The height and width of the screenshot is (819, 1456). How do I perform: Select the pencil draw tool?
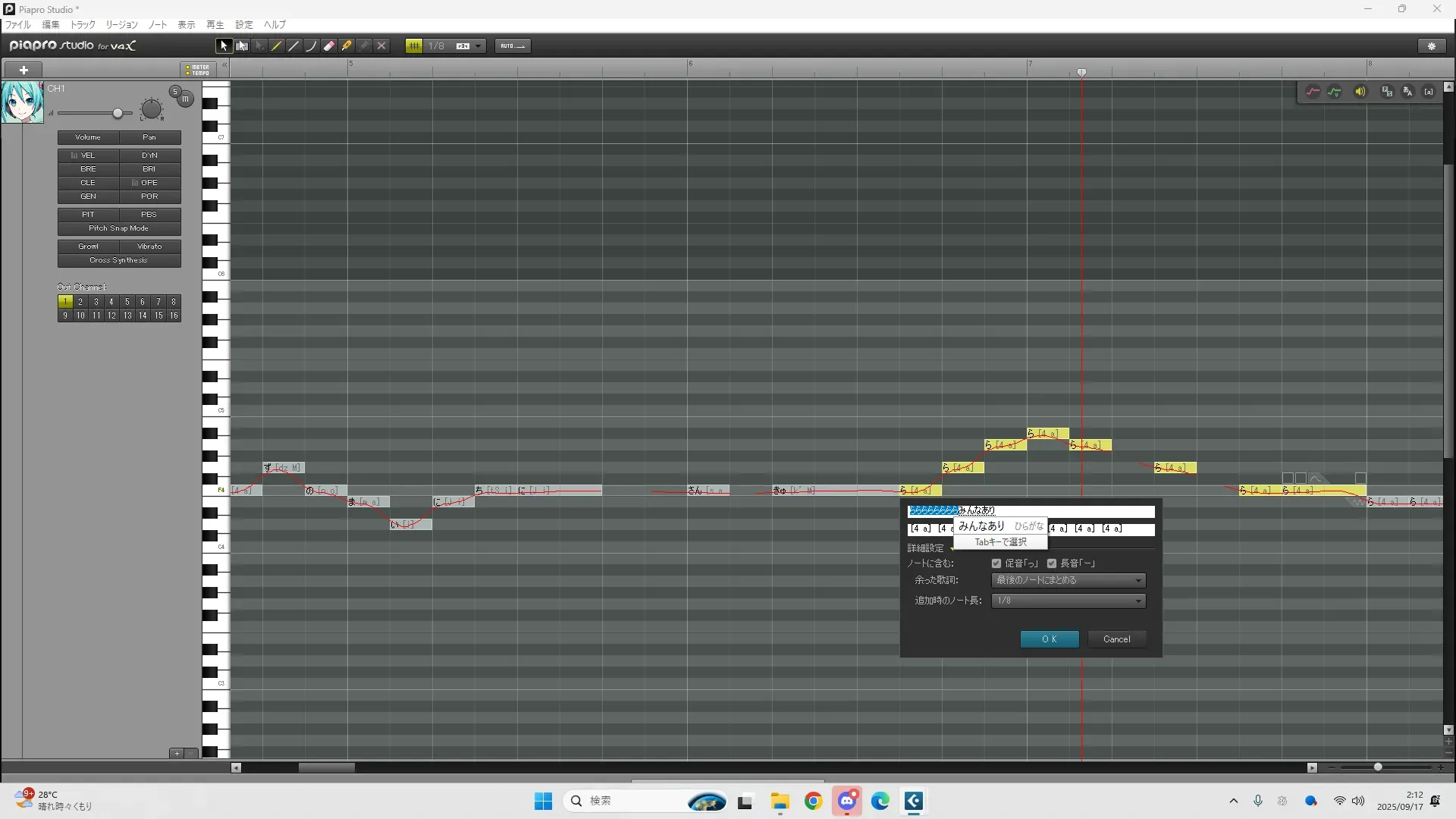click(x=277, y=46)
